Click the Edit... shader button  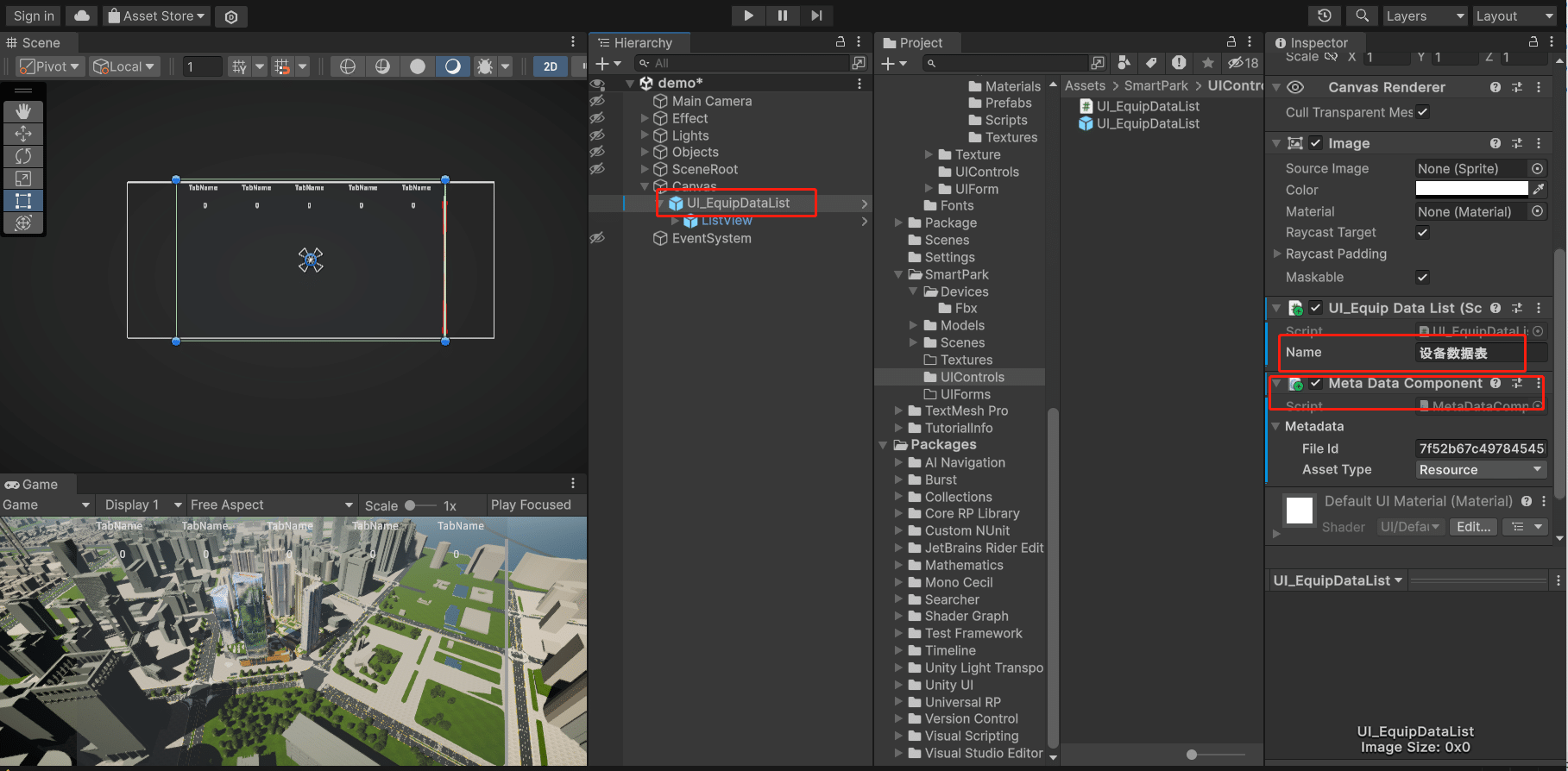click(1473, 527)
